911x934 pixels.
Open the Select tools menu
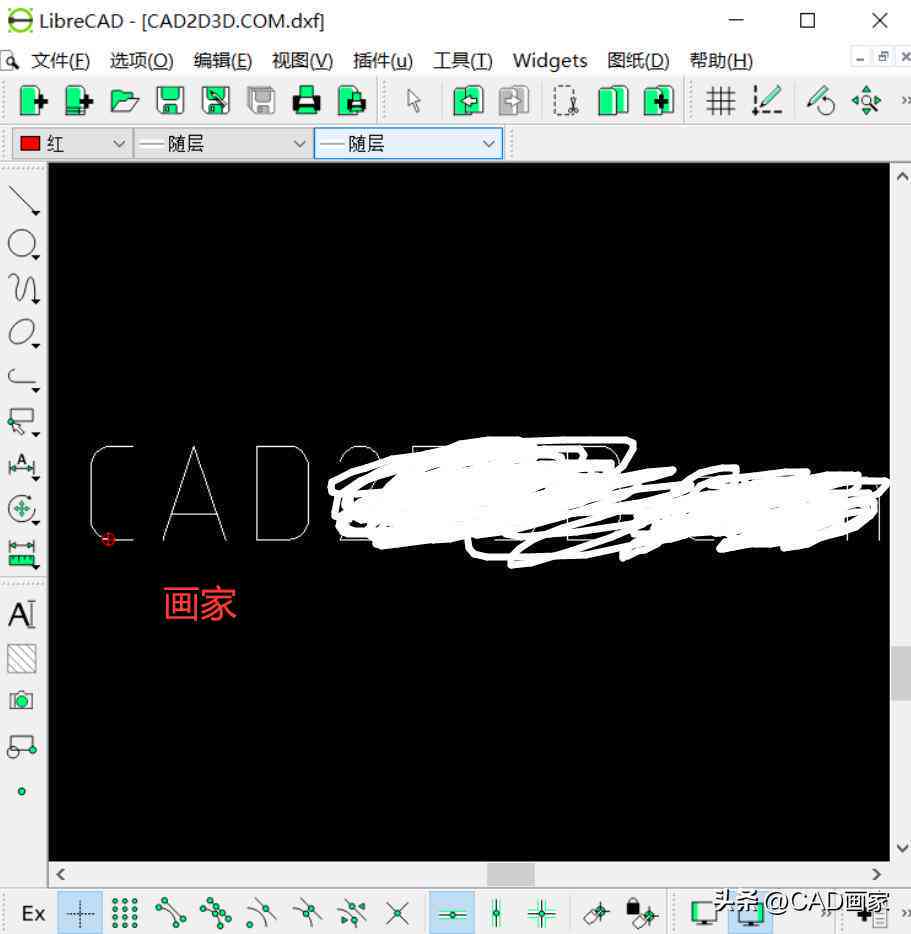pyautogui.click(x=23, y=422)
